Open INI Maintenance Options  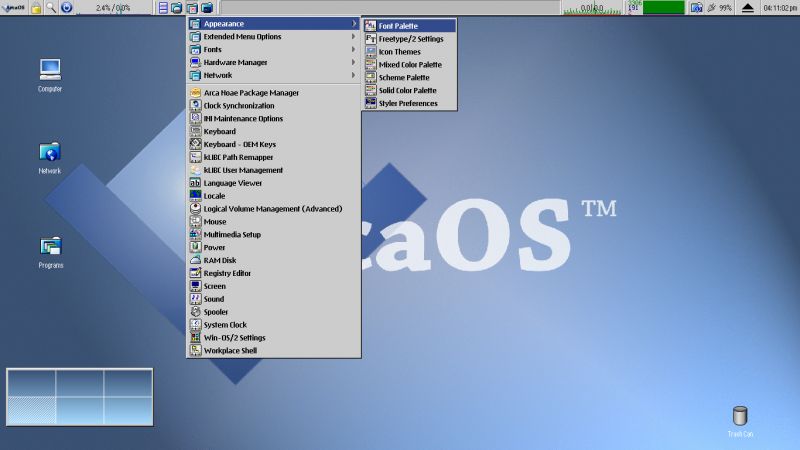[x=273, y=118]
